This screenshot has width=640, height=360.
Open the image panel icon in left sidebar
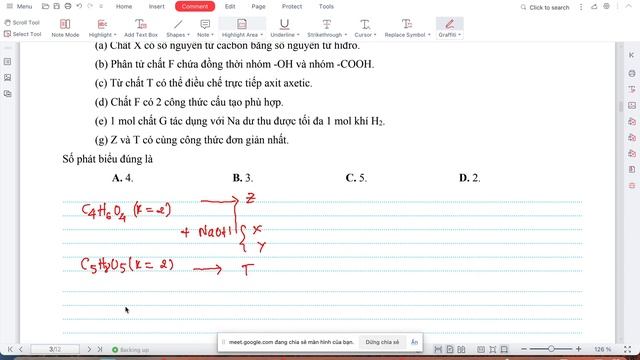7,78
